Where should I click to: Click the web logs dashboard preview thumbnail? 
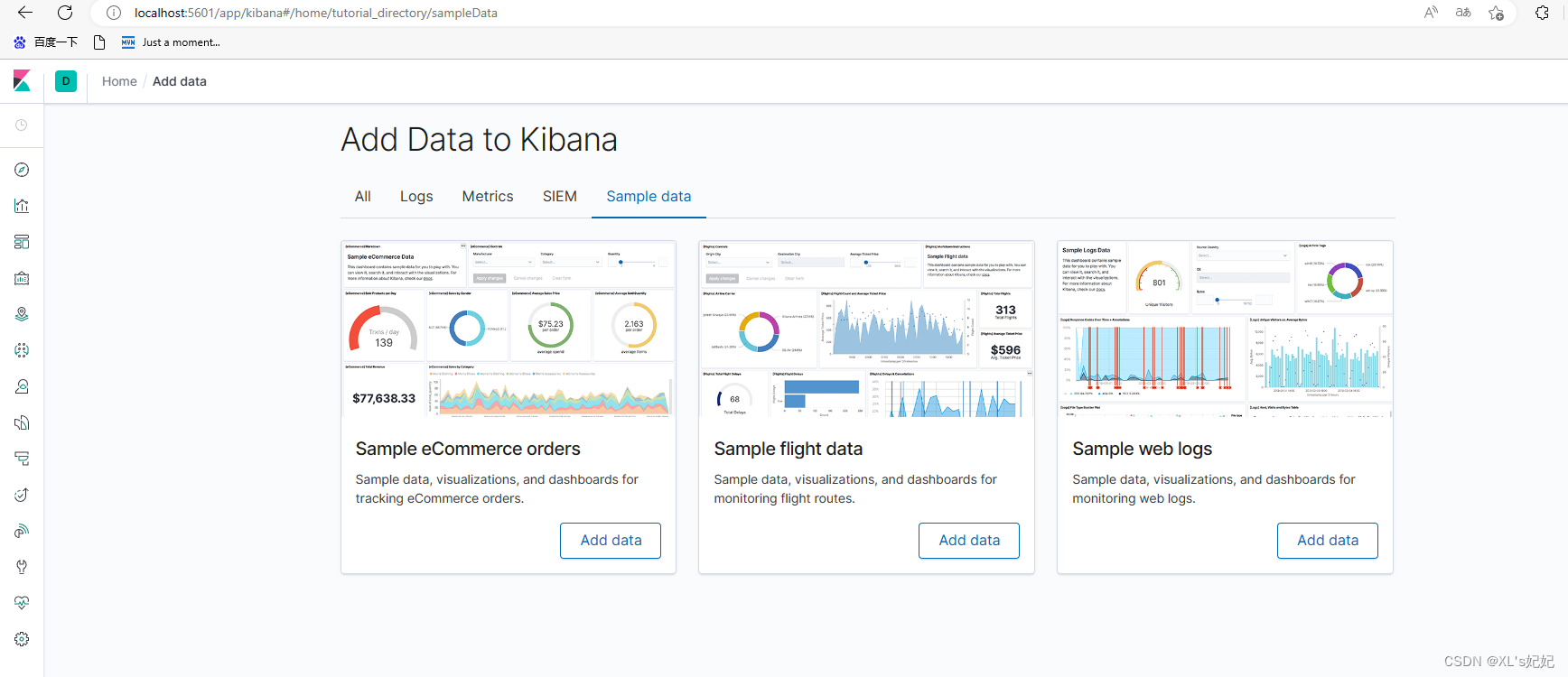(x=1226, y=329)
